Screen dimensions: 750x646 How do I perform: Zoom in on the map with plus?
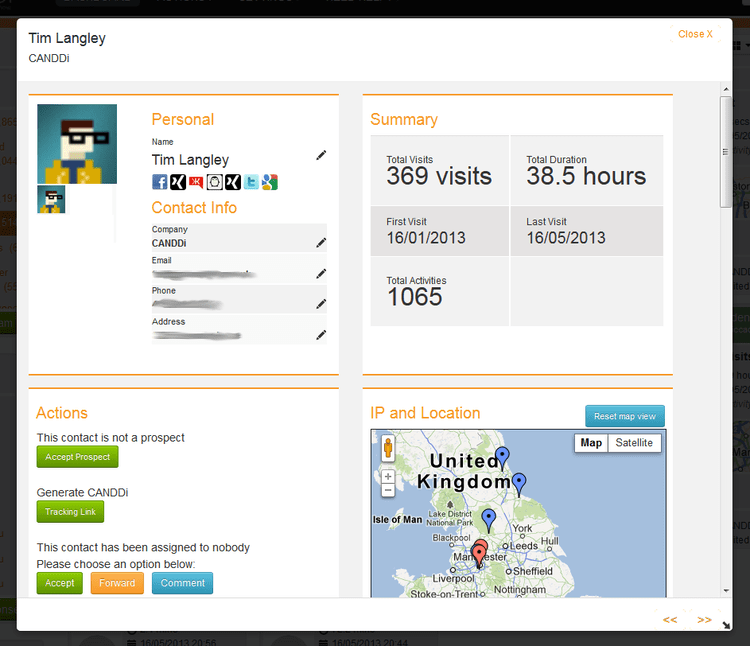[x=388, y=476]
